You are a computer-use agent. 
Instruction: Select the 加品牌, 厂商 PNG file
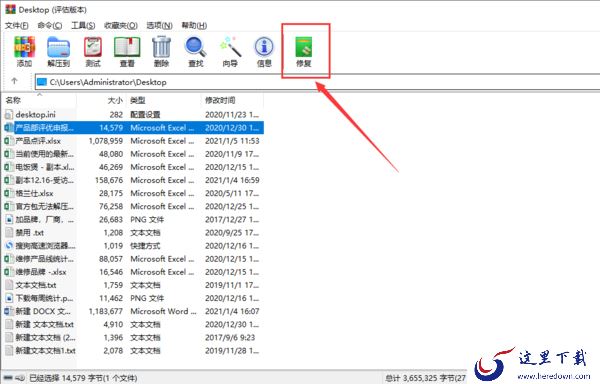133,220
